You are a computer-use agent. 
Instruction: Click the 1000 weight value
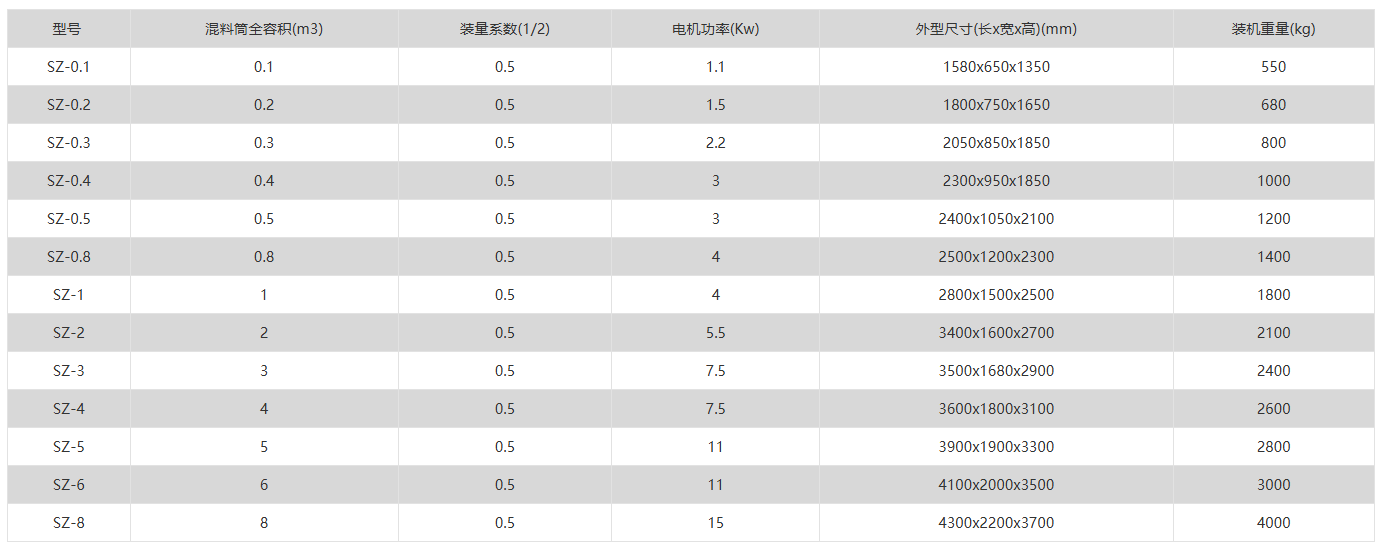(1273, 181)
